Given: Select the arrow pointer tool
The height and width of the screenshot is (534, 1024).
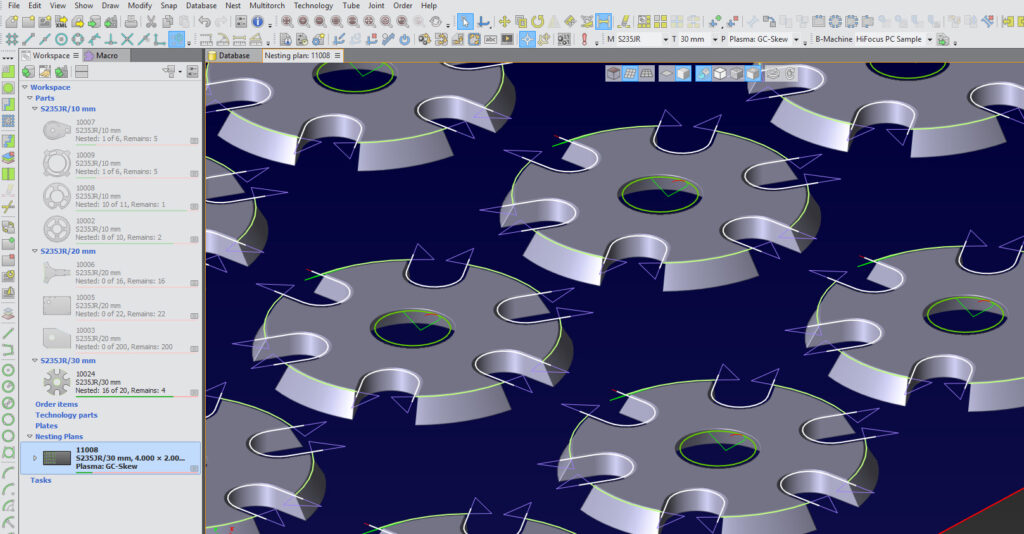Looking at the screenshot, I should tap(464, 22).
